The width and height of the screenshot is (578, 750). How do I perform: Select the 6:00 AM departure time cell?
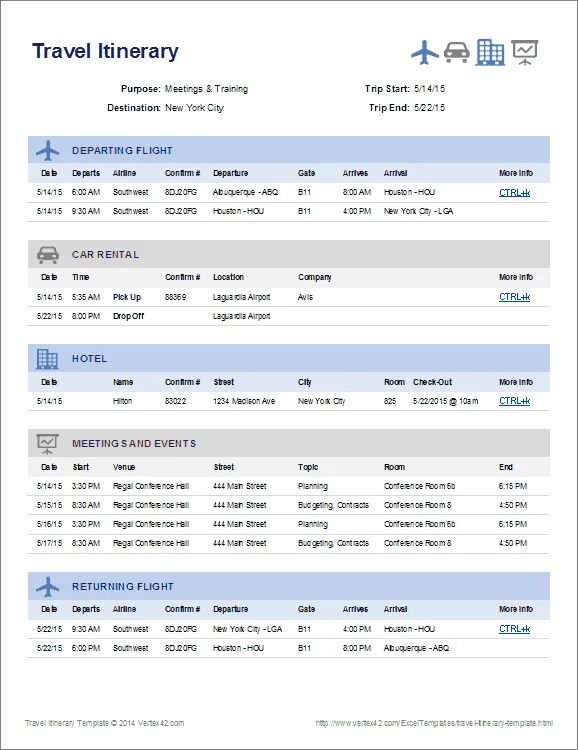click(86, 192)
